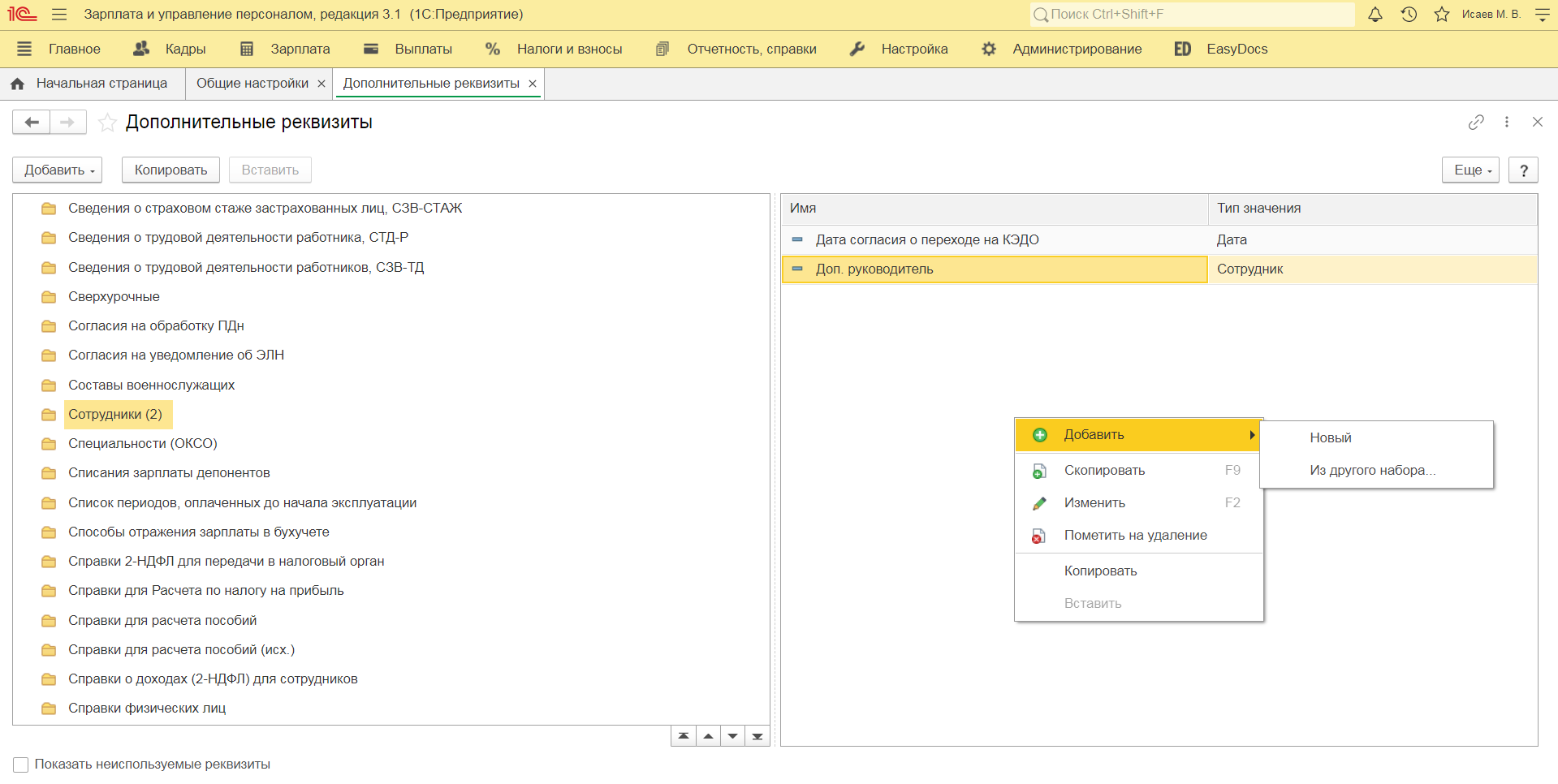Open favorites star in title bar
This screenshot has width=1558, height=784.
(x=1442, y=15)
